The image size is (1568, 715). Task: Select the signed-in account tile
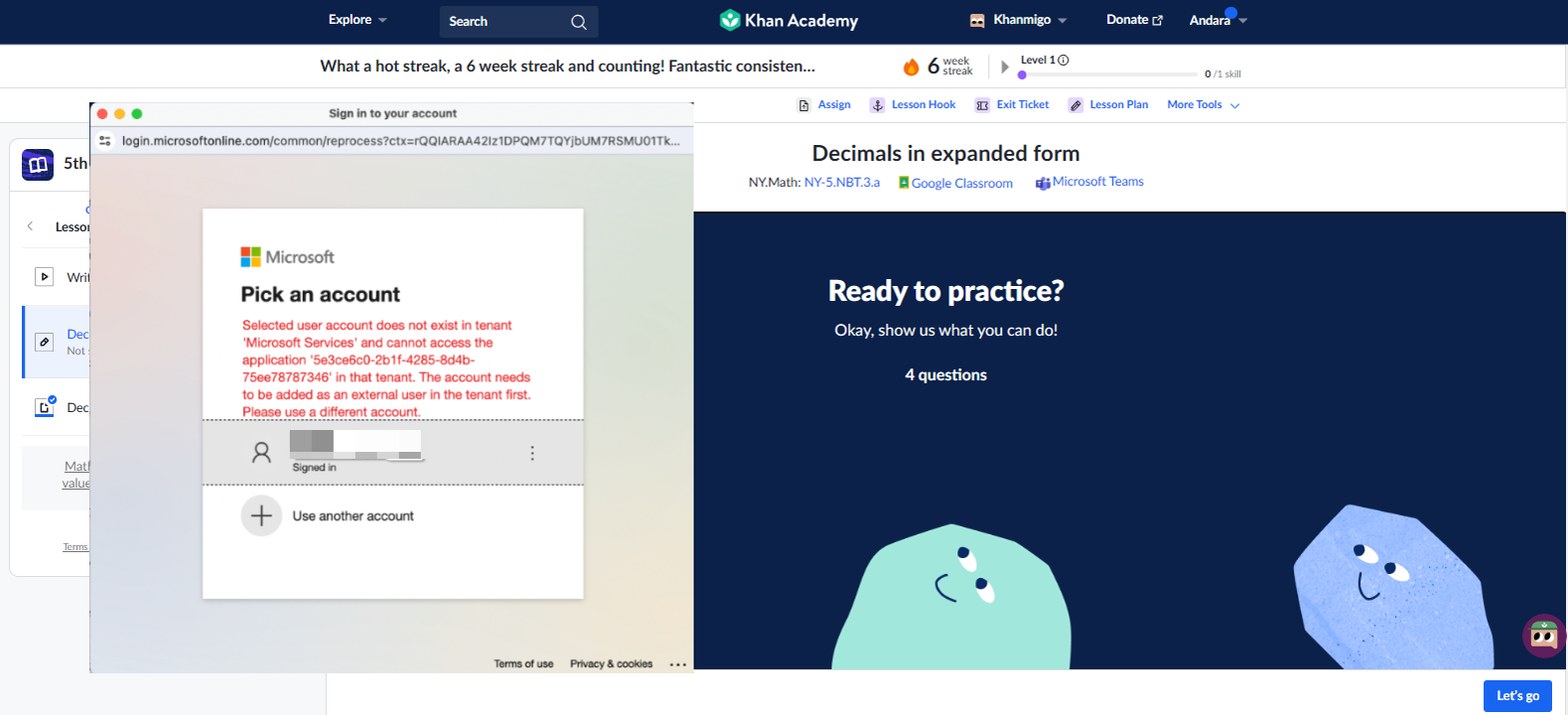[393, 453]
